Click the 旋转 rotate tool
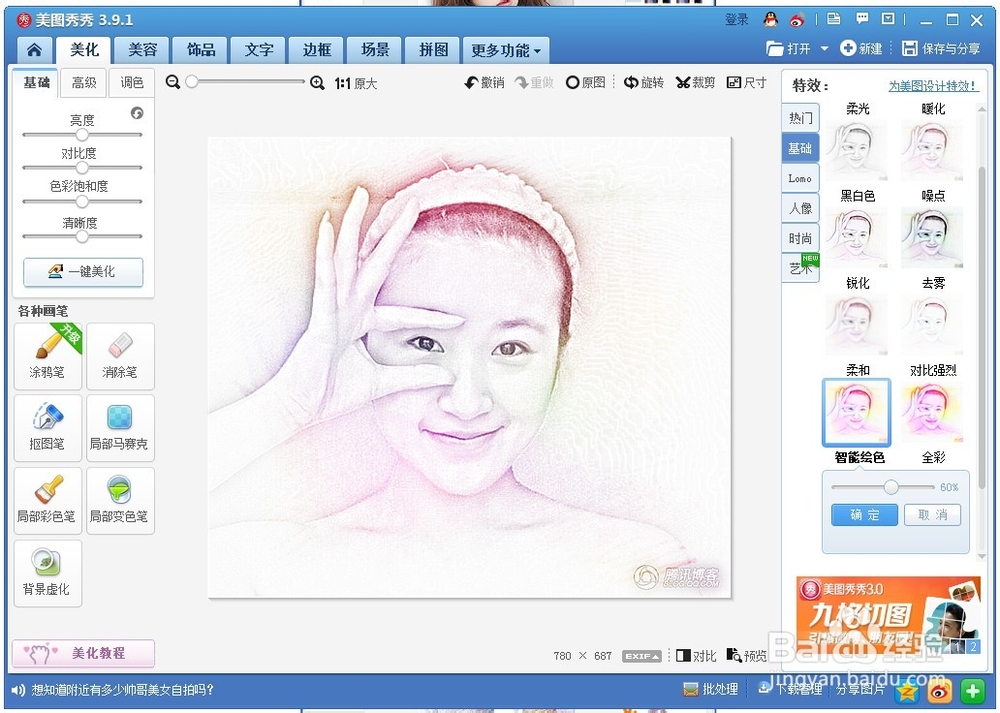The width and height of the screenshot is (1000, 713). [643, 82]
